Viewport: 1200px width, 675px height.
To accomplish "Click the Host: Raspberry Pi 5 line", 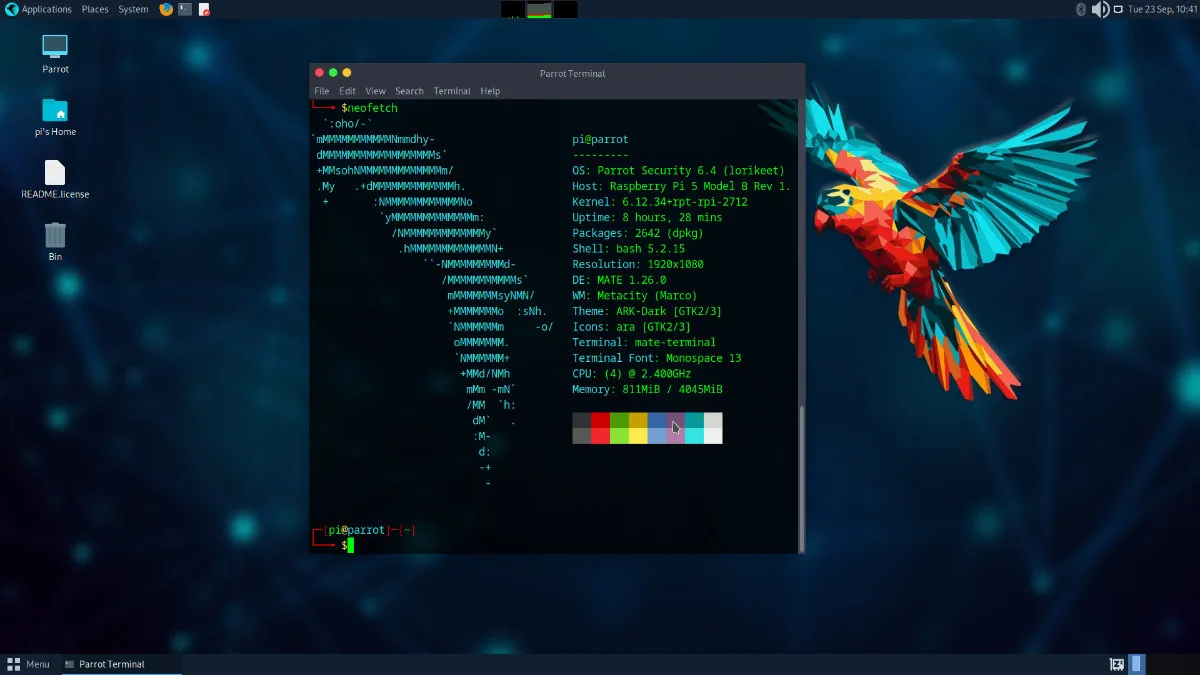I will tap(682, 187).
